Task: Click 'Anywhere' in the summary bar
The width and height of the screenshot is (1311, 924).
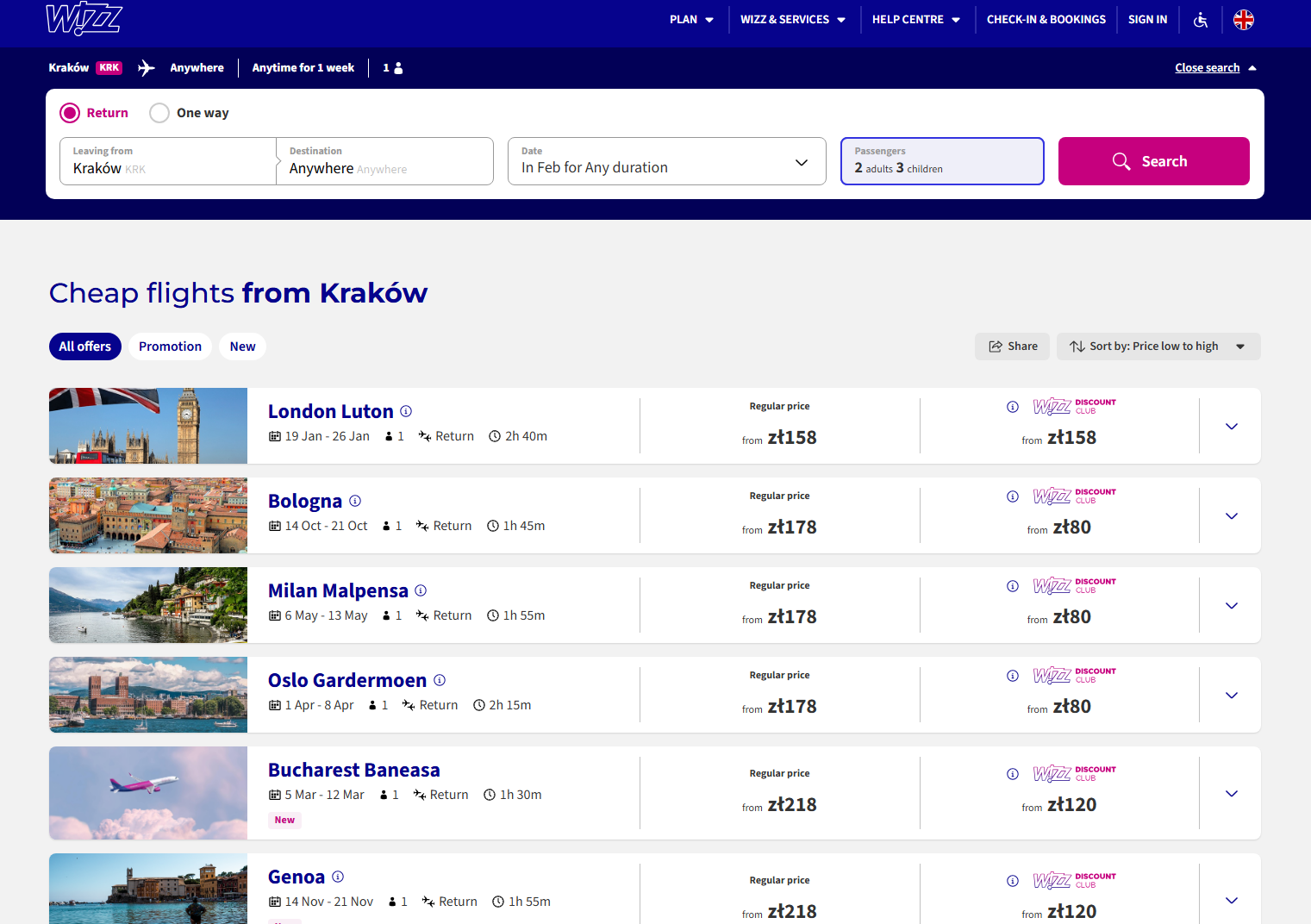Action: [x=197, y=68]
